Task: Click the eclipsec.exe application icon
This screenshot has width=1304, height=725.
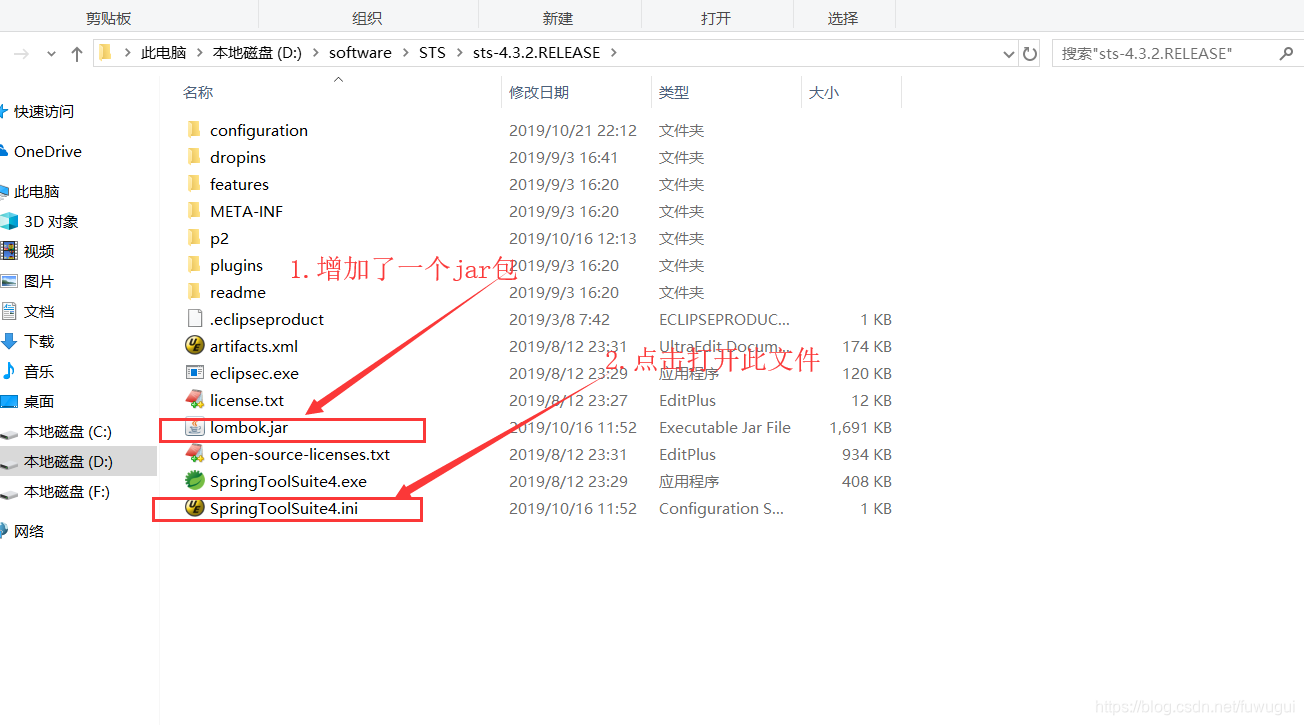Action: 195,373
